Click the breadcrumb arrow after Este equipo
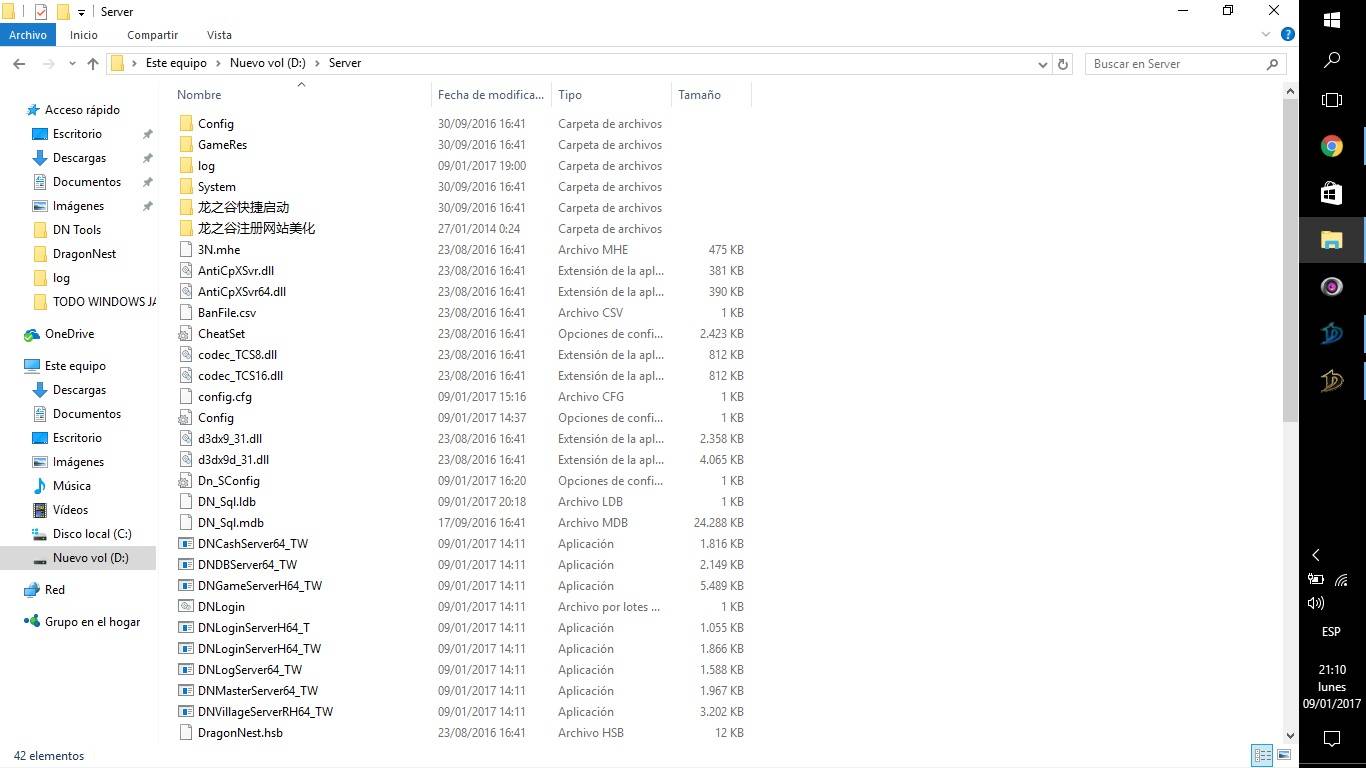Image resolution: width=1366 pixels, height=768 pixels. tap(218, 63)
